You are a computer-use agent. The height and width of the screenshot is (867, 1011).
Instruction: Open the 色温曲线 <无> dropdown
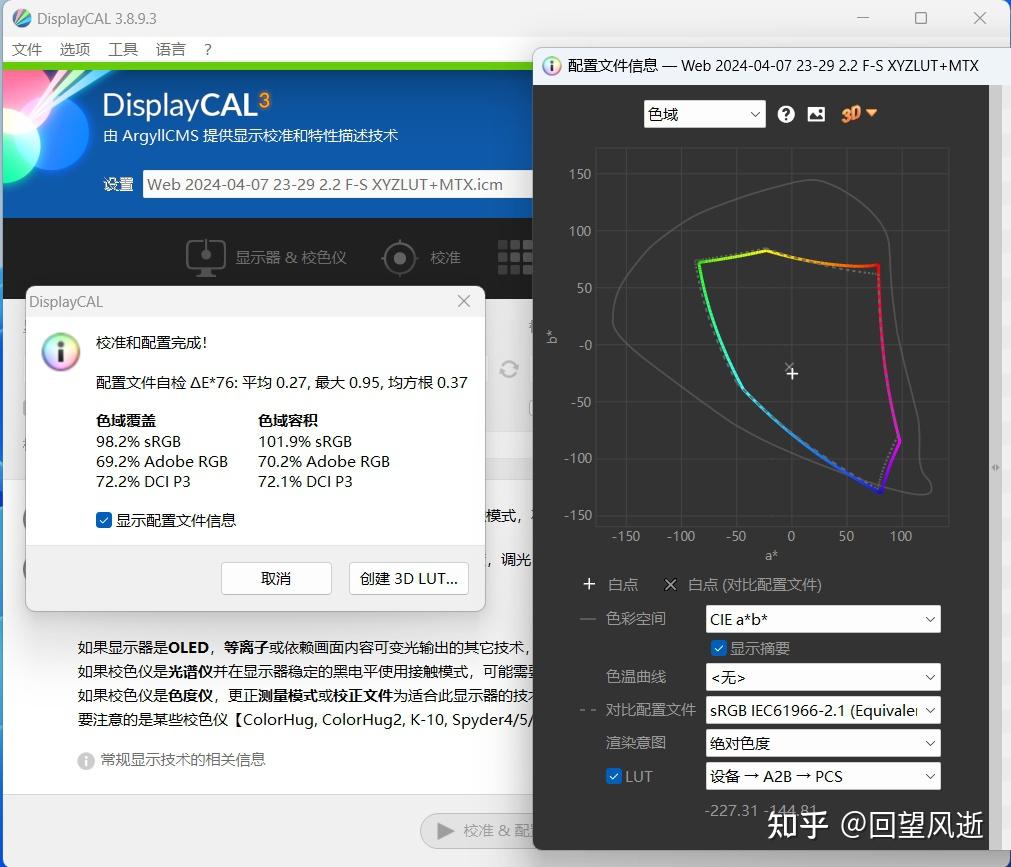(x=823, y=677)
